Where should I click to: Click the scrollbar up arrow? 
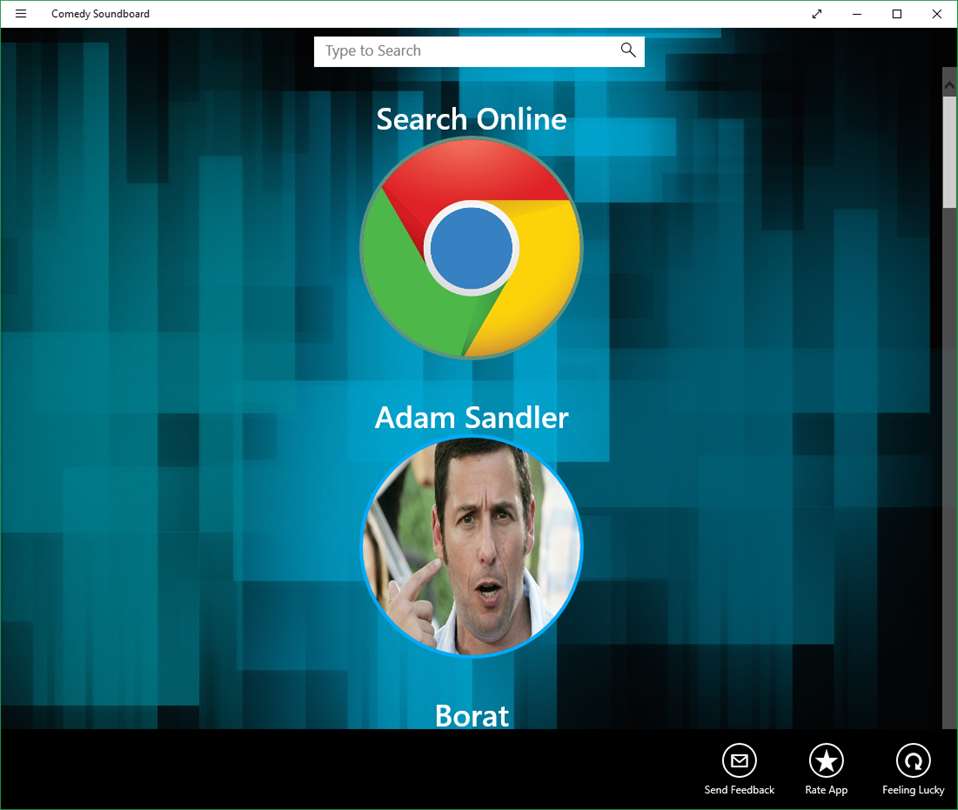coord(949,85)
